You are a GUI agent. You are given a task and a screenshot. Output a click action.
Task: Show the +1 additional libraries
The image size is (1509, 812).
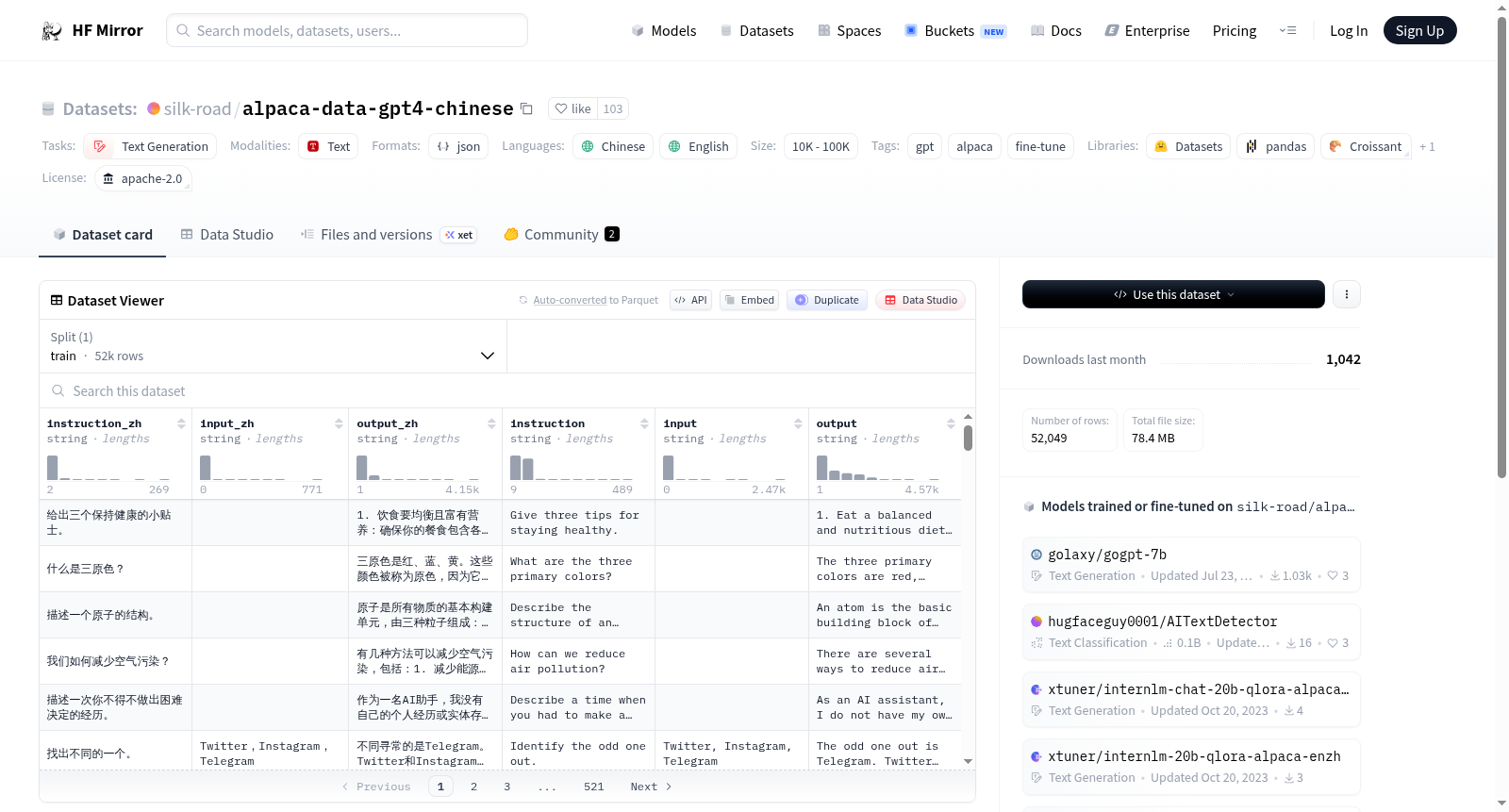tap(1427, 147)
